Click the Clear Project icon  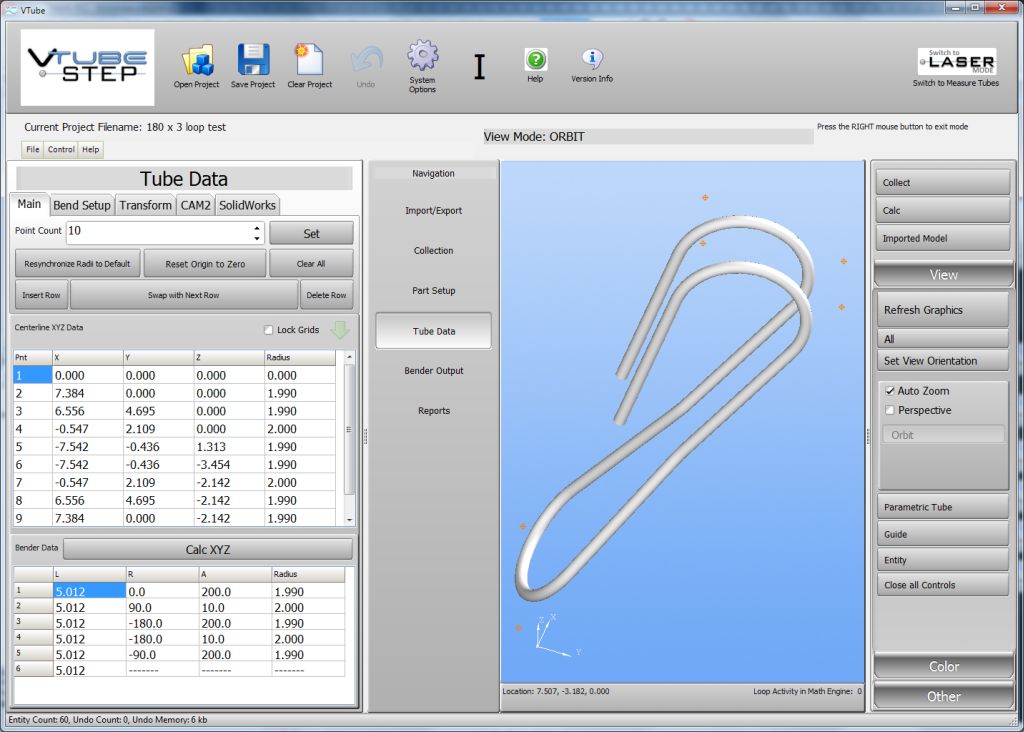point(309,60)
